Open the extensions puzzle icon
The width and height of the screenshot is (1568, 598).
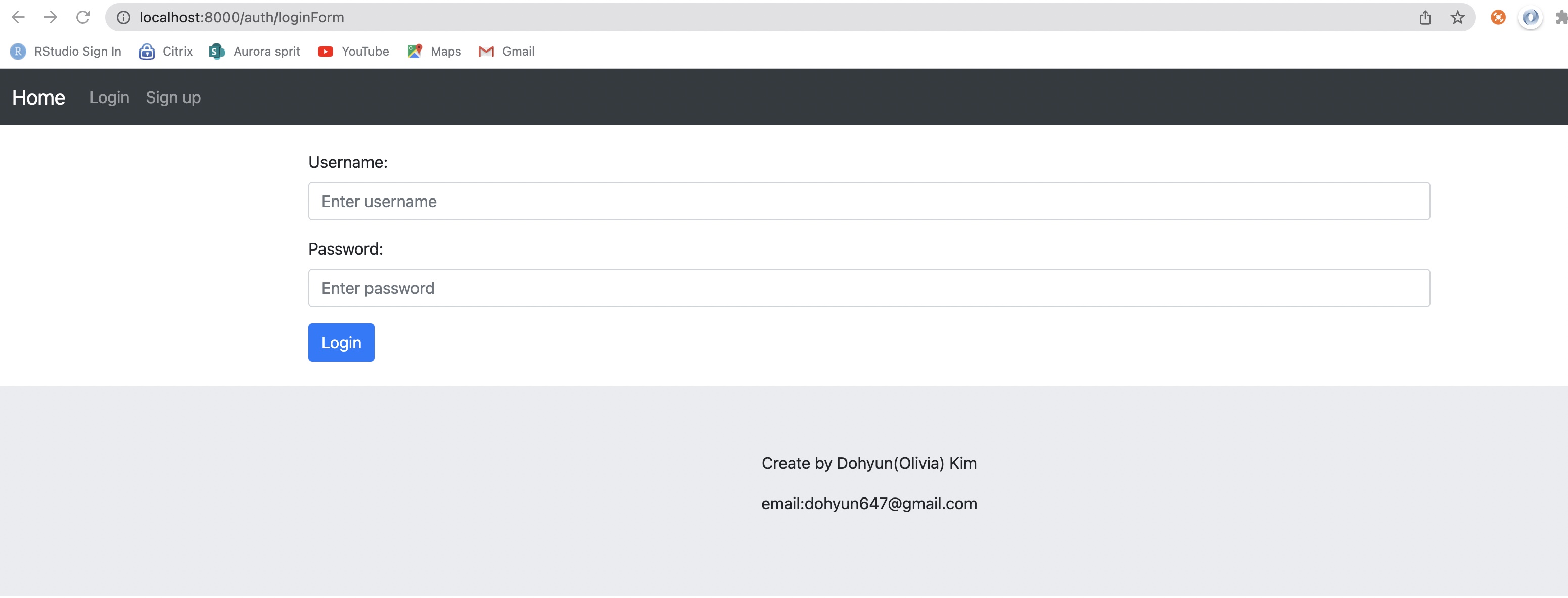point(1561,18)
